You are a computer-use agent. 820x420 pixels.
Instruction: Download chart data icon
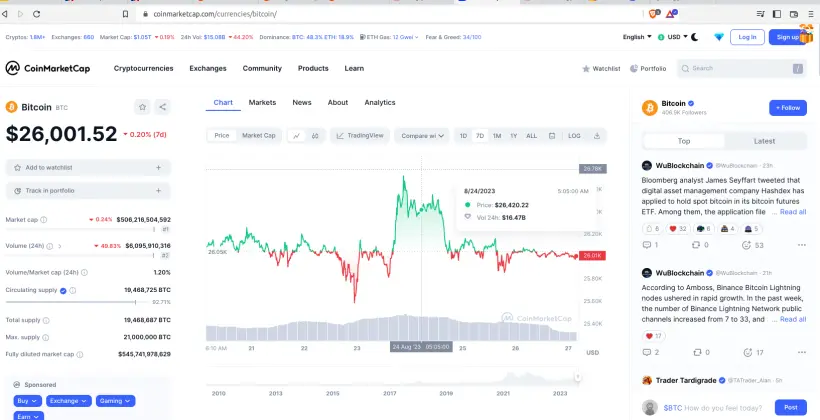pyautogui.click(x=597, y=135)
